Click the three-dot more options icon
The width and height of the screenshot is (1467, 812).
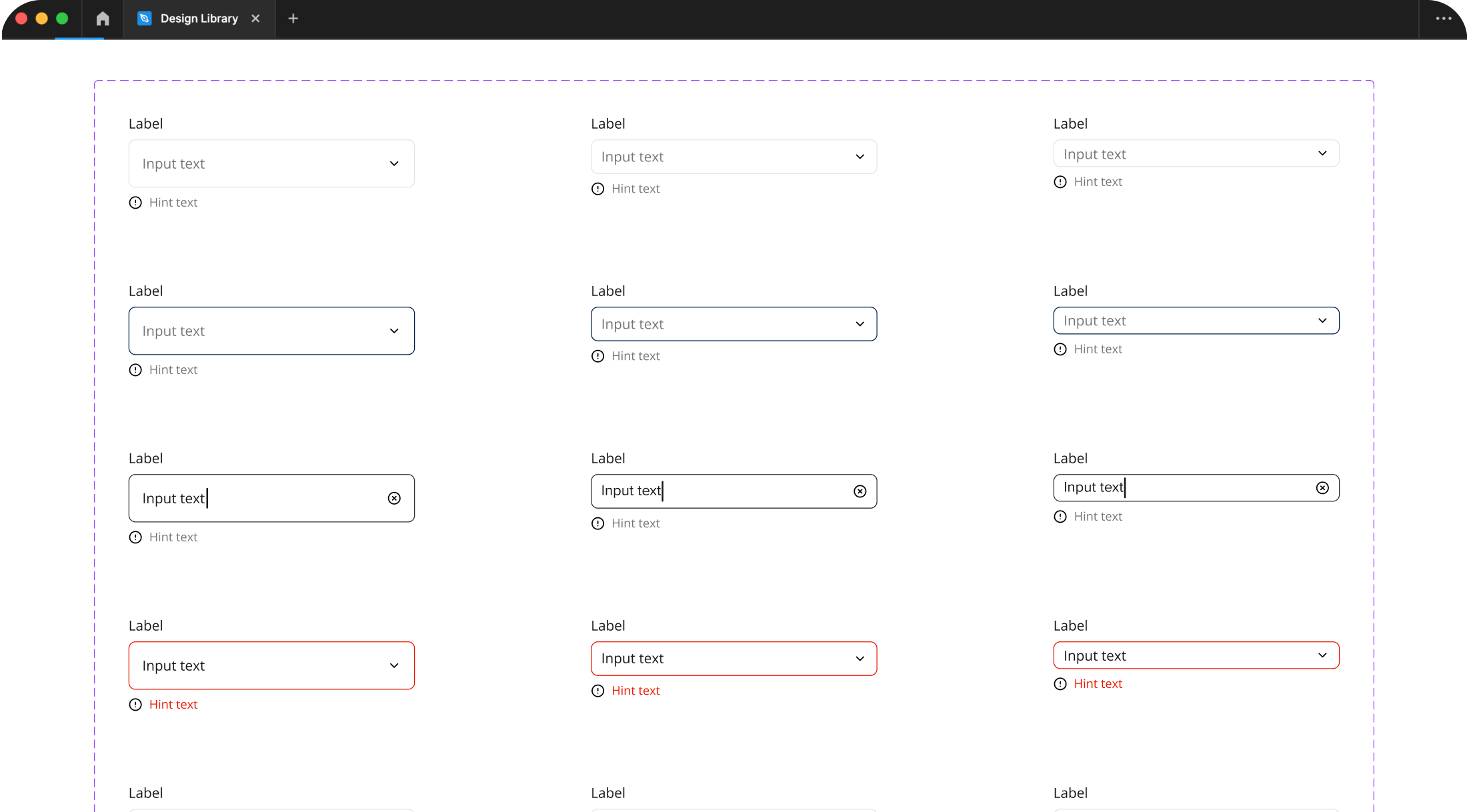click(1444, 19)
